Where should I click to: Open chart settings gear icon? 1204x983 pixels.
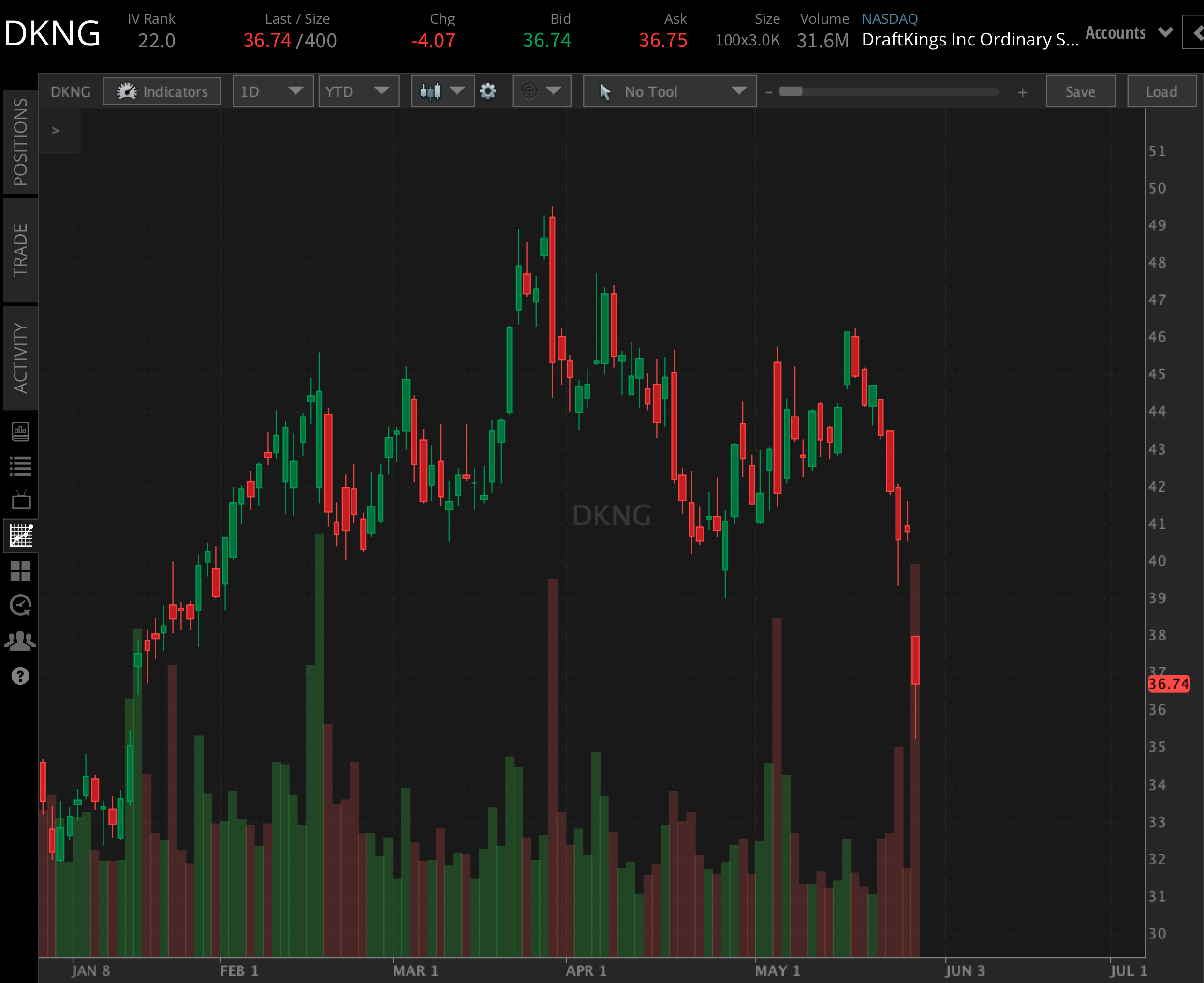pyautogui.click(x=488, y=91)
